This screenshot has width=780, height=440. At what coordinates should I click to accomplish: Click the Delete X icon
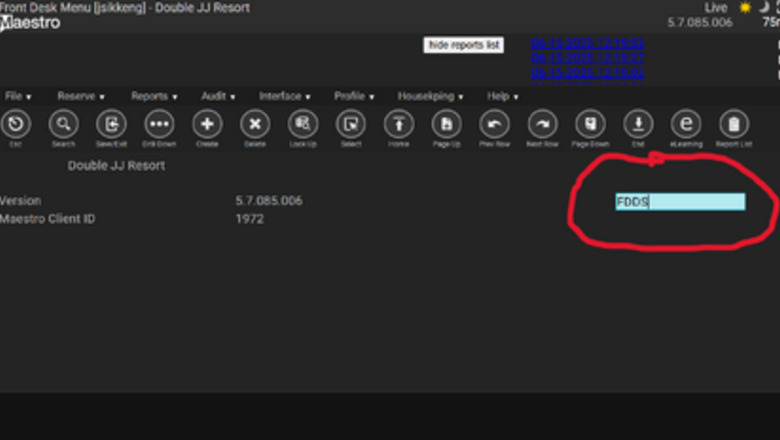point(255,124)
